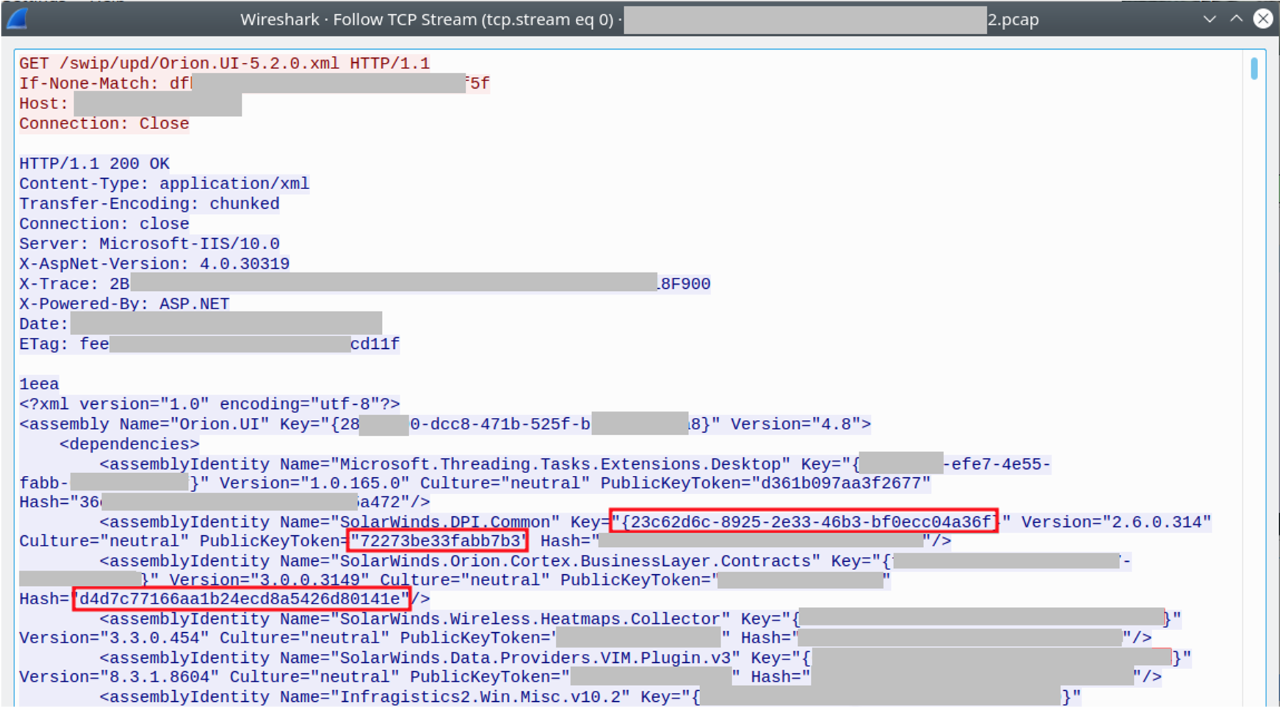Click the SolarWinds.DPI.Common assembly name
The height and width of the screenshot is (710, 1280).
tap(446, 522)
